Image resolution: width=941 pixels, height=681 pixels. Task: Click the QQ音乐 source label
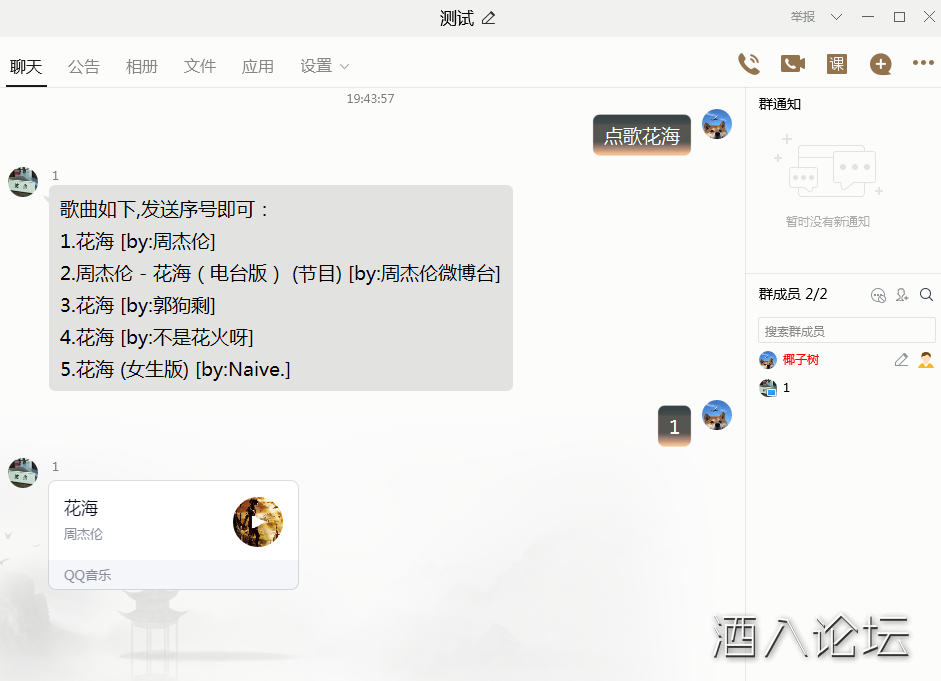coord(88,575)
